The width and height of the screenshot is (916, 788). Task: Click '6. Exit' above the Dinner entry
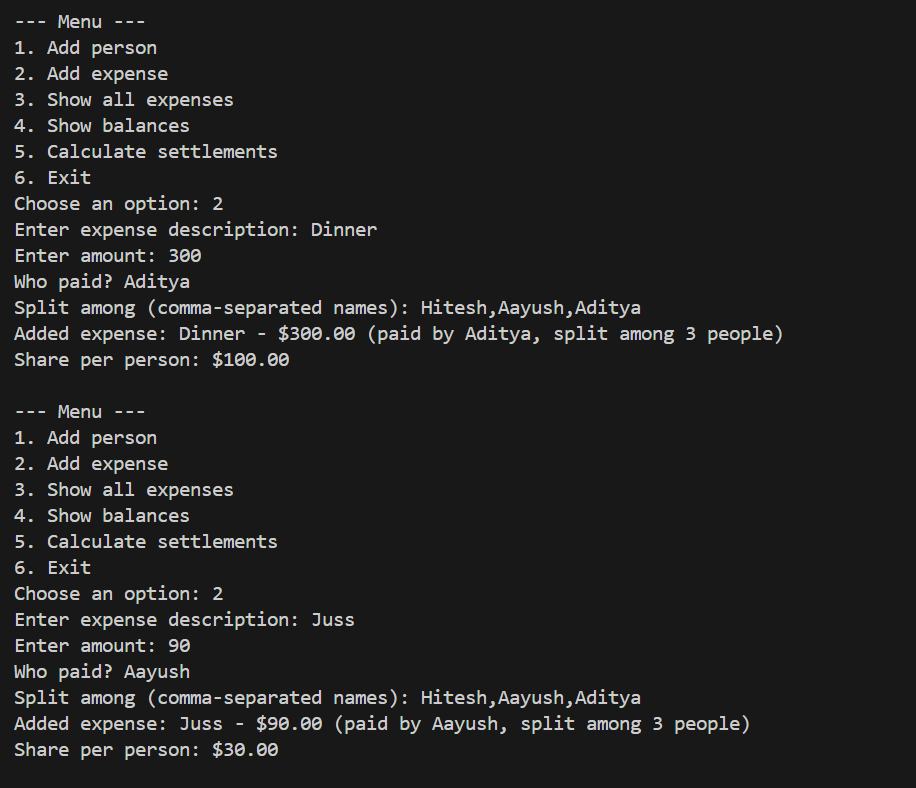pos(52,178)
